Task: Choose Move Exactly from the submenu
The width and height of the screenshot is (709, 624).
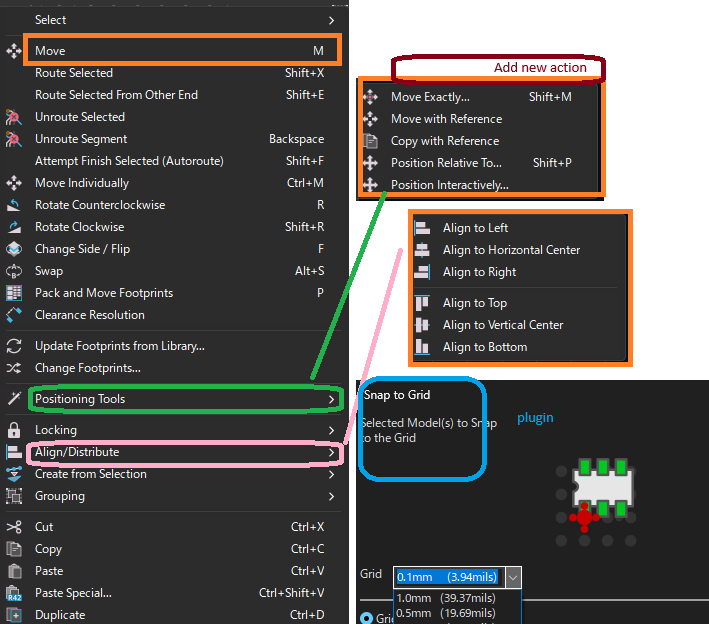Action: [430, 97]
